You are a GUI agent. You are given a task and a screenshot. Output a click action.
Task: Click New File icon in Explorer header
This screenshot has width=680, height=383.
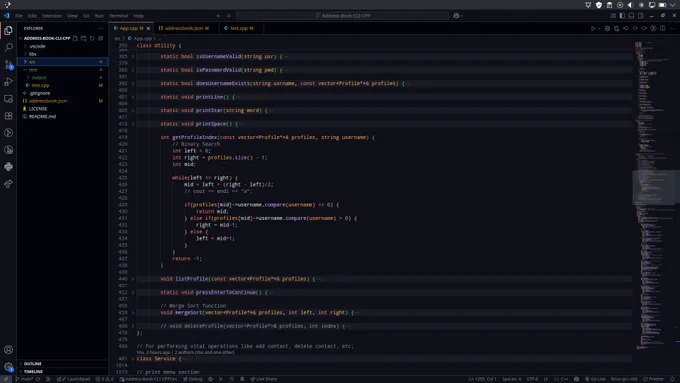tap(75, 38)
